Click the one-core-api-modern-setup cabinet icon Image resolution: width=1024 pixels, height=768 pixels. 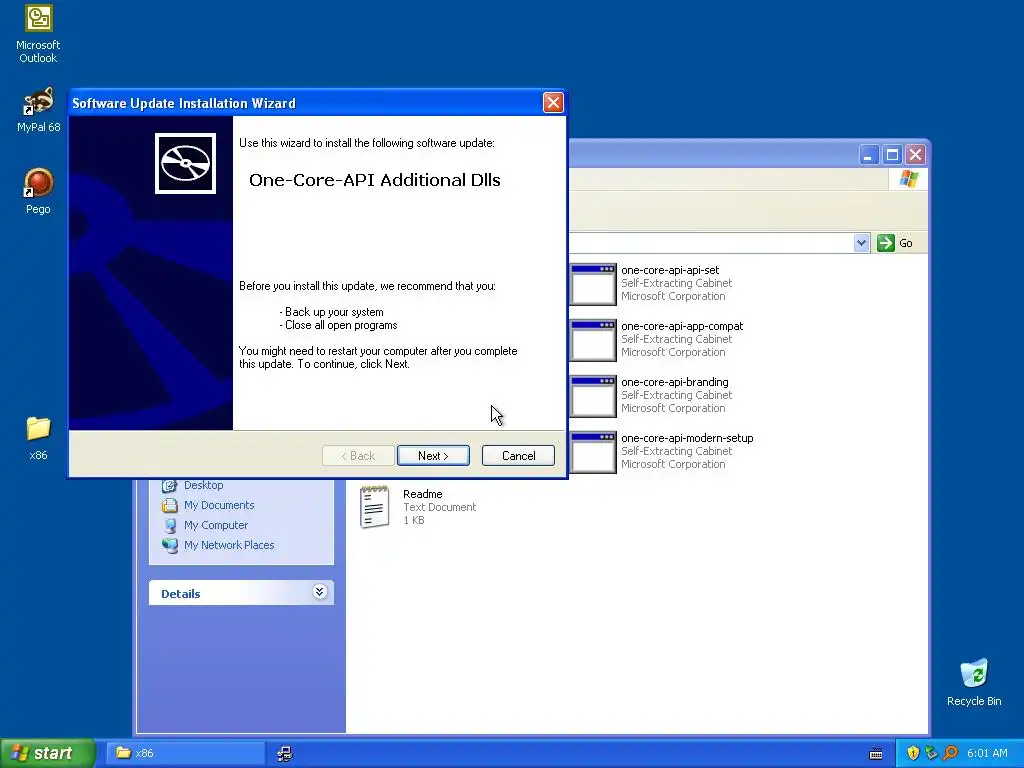click(x=593, y=453)
